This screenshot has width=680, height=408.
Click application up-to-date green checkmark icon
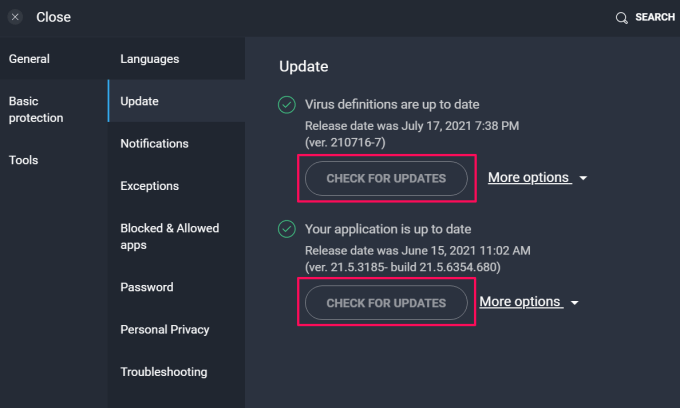coord(287,229)
